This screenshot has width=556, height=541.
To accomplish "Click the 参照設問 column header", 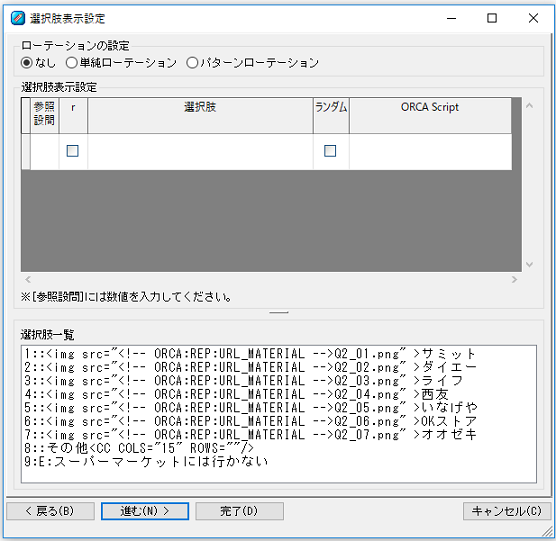I will 45,116.
